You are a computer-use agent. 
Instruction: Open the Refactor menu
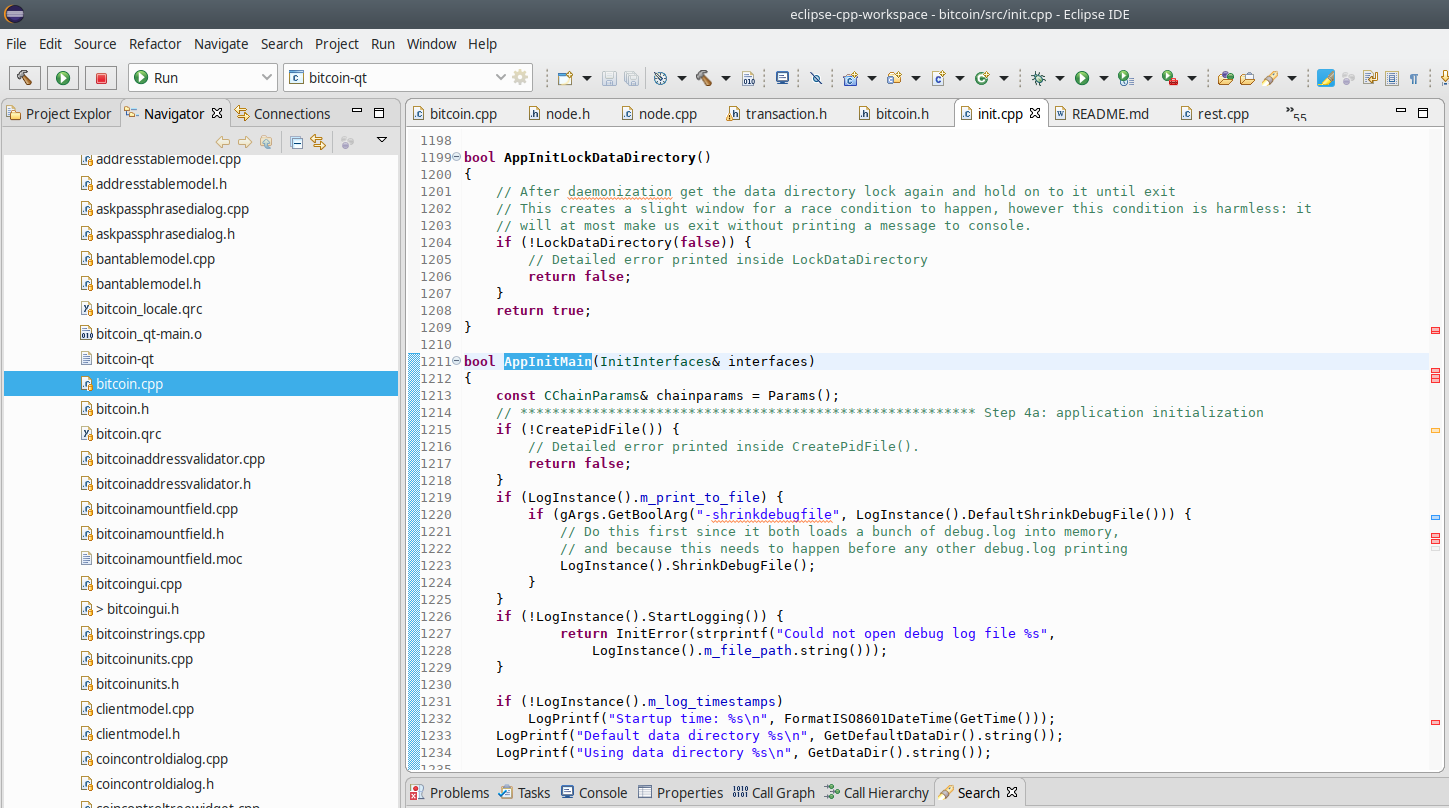(155, 44)
